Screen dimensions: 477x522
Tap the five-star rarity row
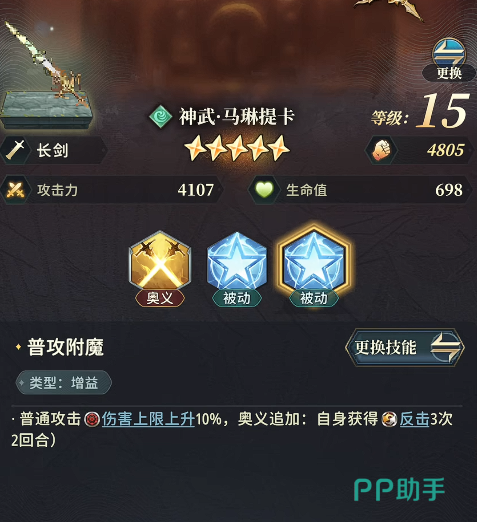[x=237, y=148]
